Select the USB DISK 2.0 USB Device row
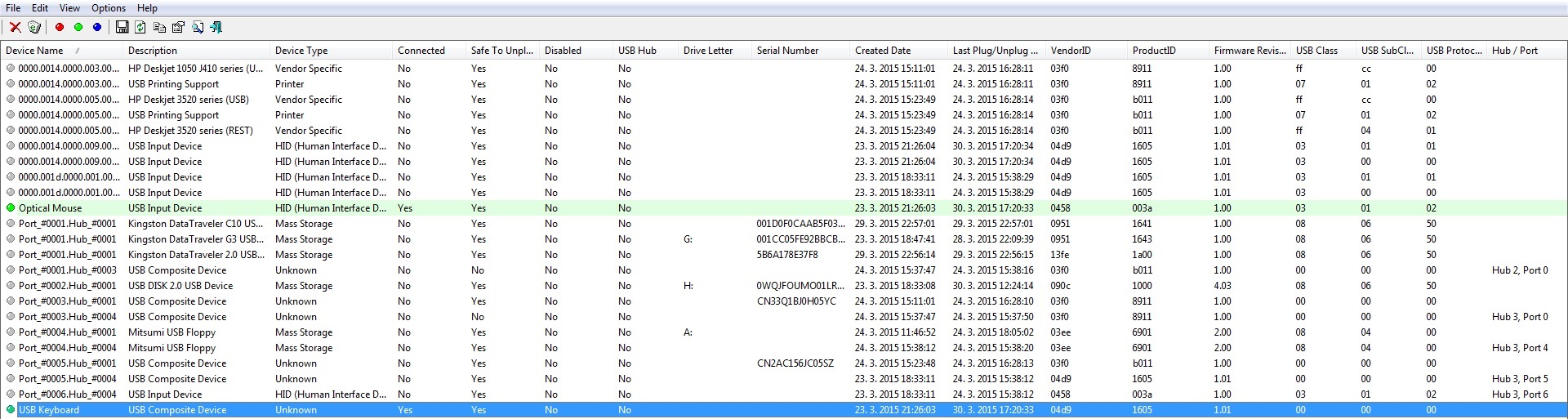1568x419 pixels. (784, 285)
